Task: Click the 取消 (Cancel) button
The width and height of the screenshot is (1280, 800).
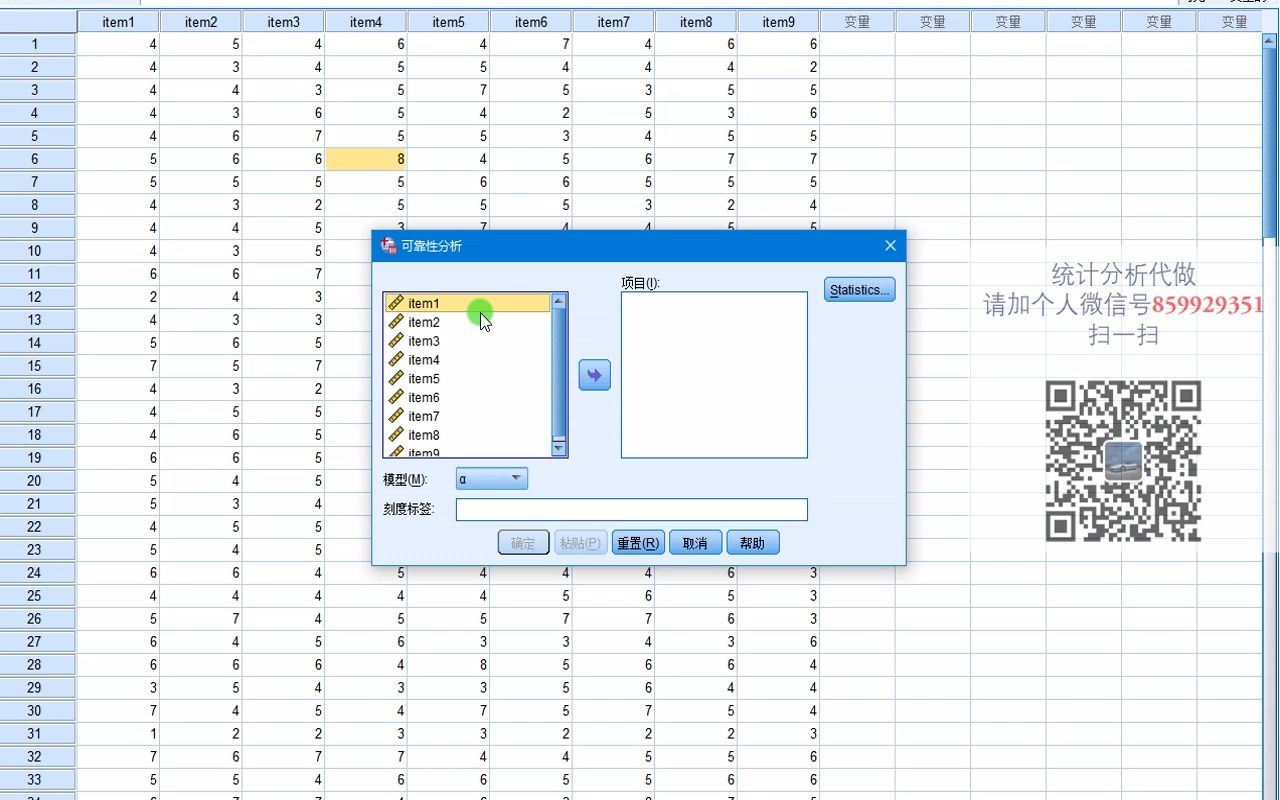Action: click(695, 543)
